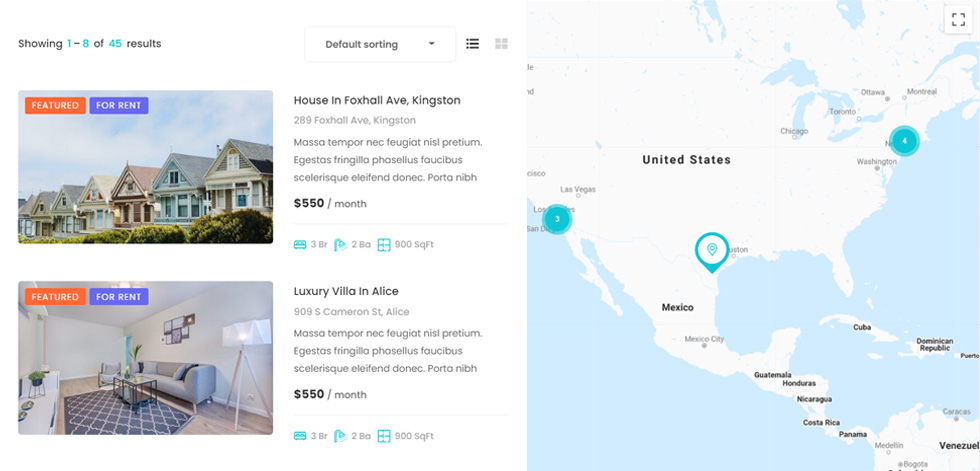
Task: Expand the map to fullscreen
Action: pyautogui.click(x=958, y=19)
